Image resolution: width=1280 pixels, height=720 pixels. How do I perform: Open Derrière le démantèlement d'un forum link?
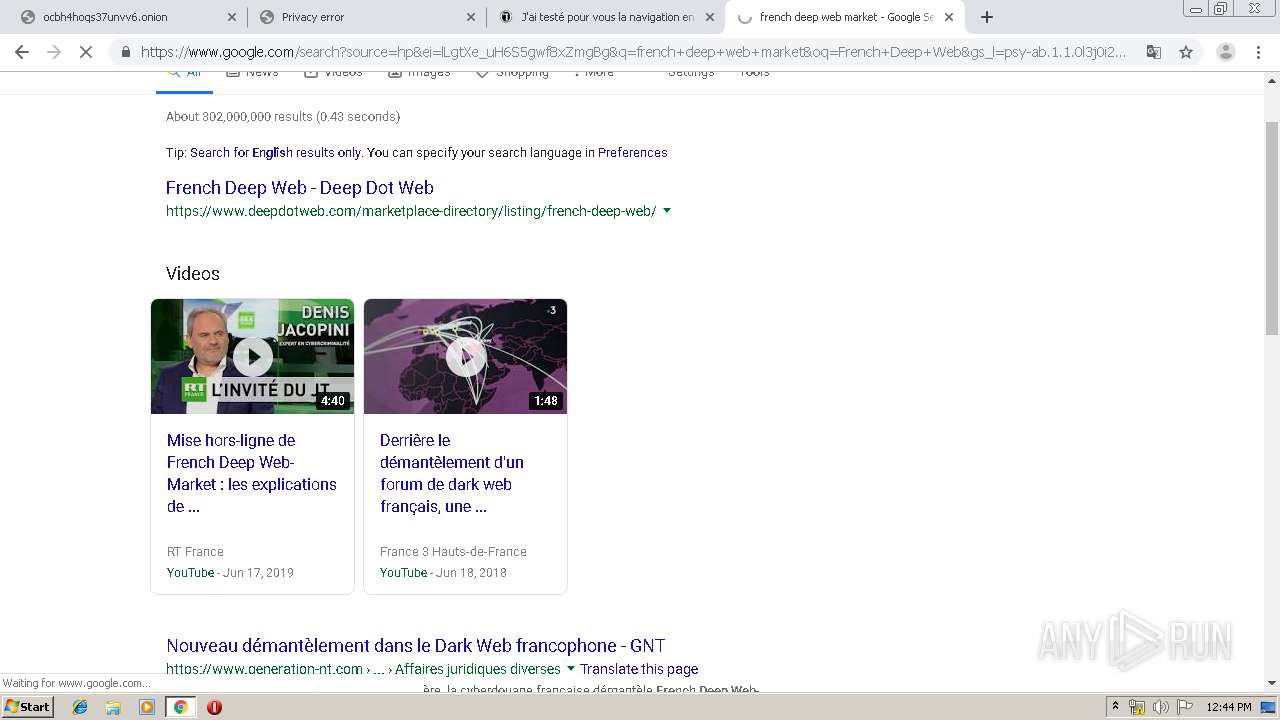(x=452, y=473)
